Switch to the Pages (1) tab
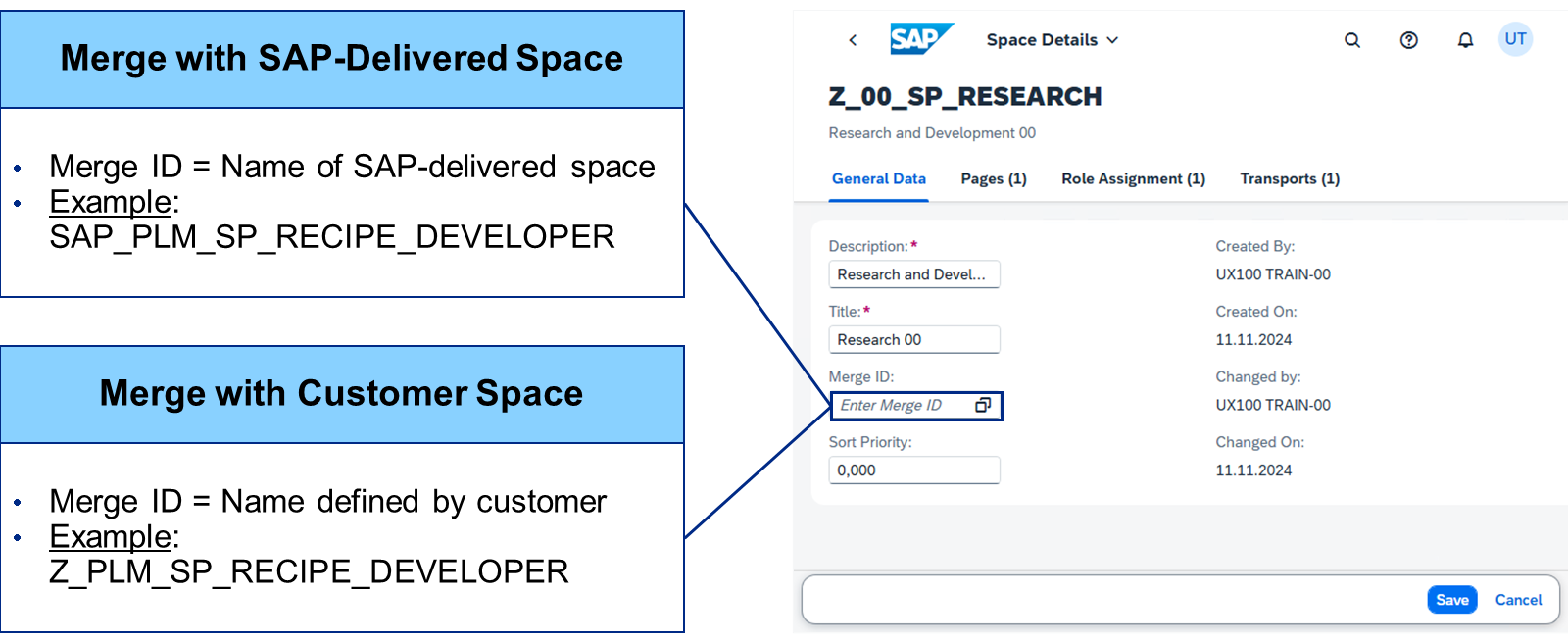 [994, 178]
